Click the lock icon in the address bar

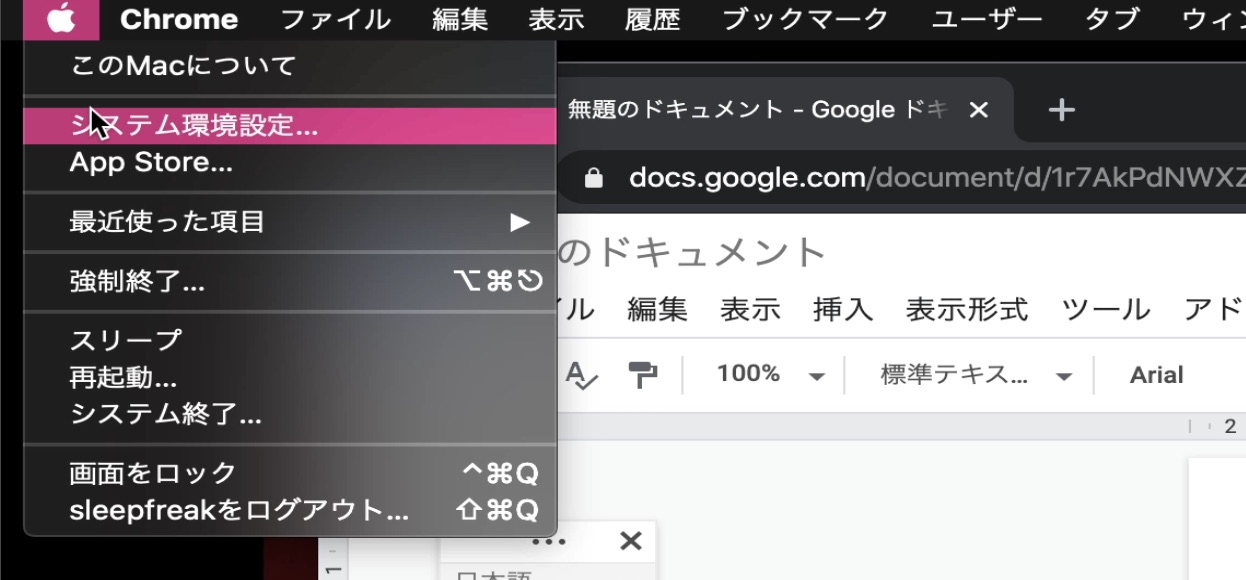point(594,178)
